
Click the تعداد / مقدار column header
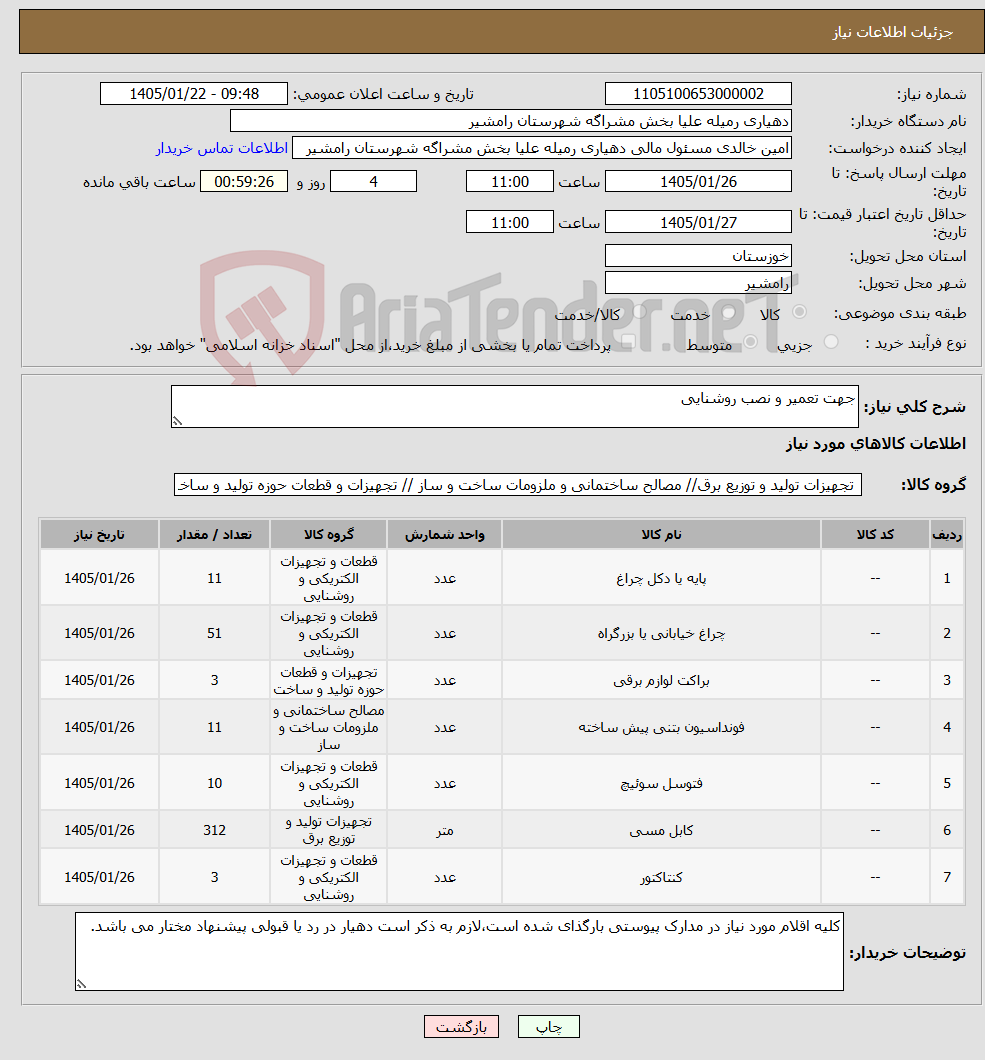click(x=214, y=535)
